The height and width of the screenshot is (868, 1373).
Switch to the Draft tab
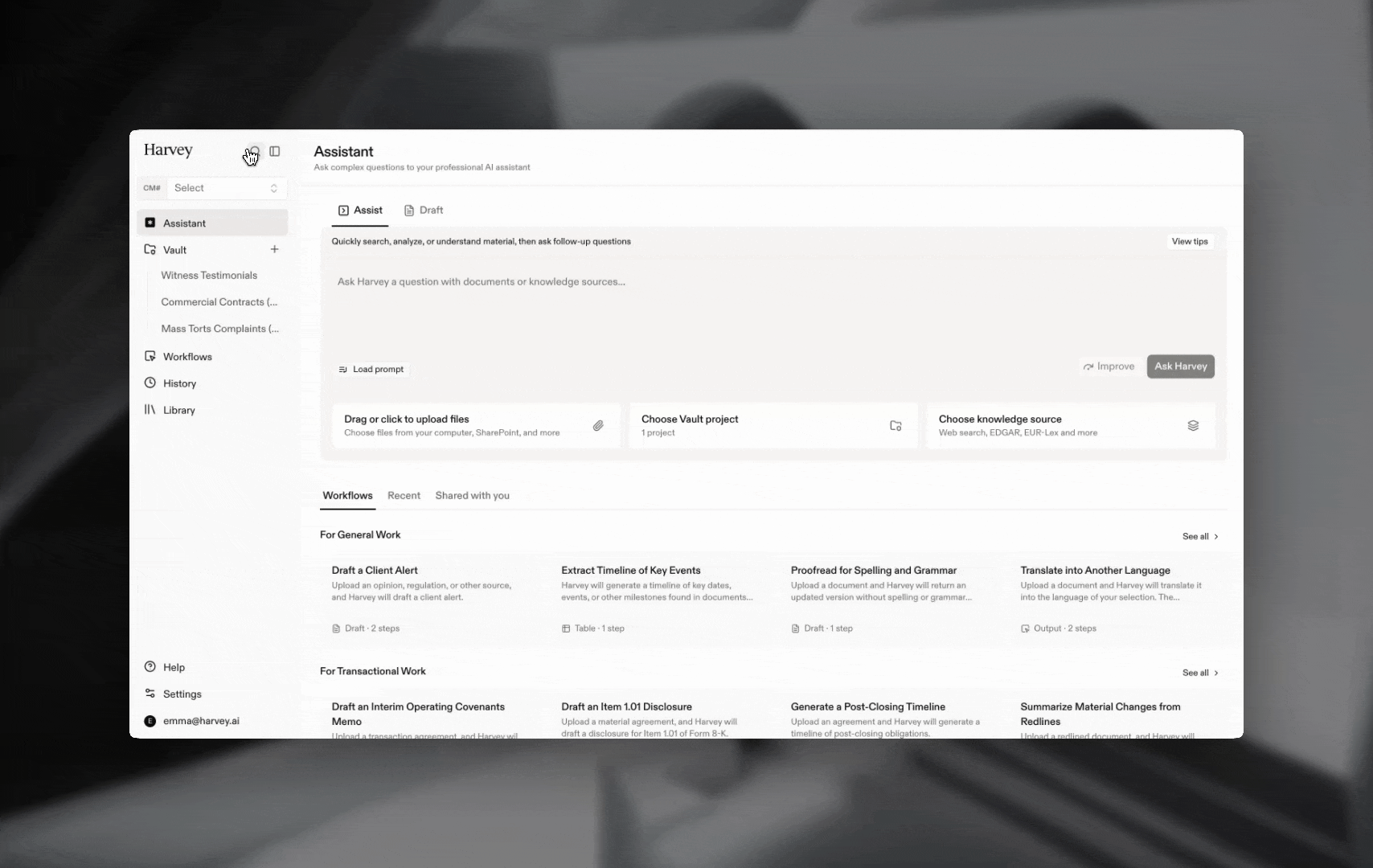(x=424, y=211)
